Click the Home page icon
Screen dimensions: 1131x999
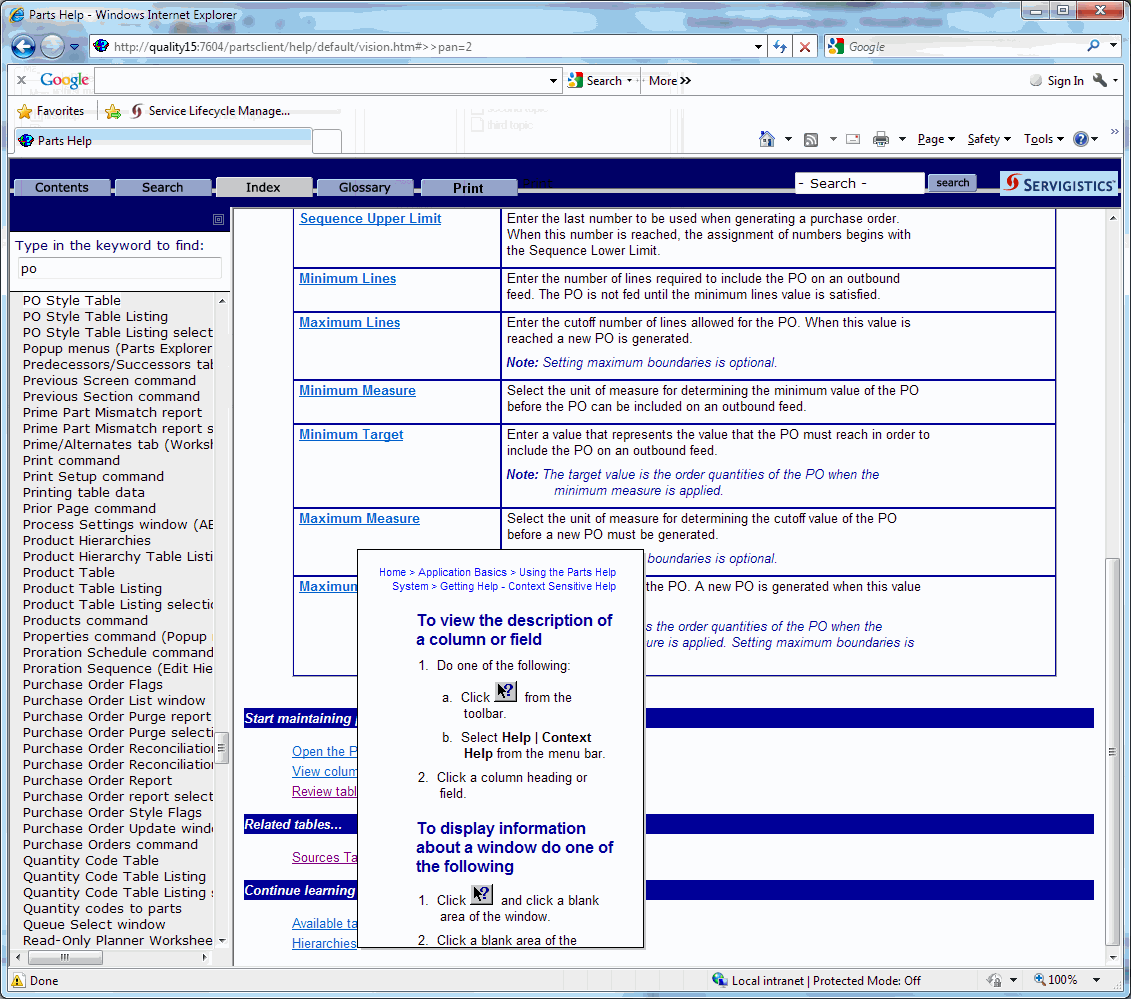767,139
